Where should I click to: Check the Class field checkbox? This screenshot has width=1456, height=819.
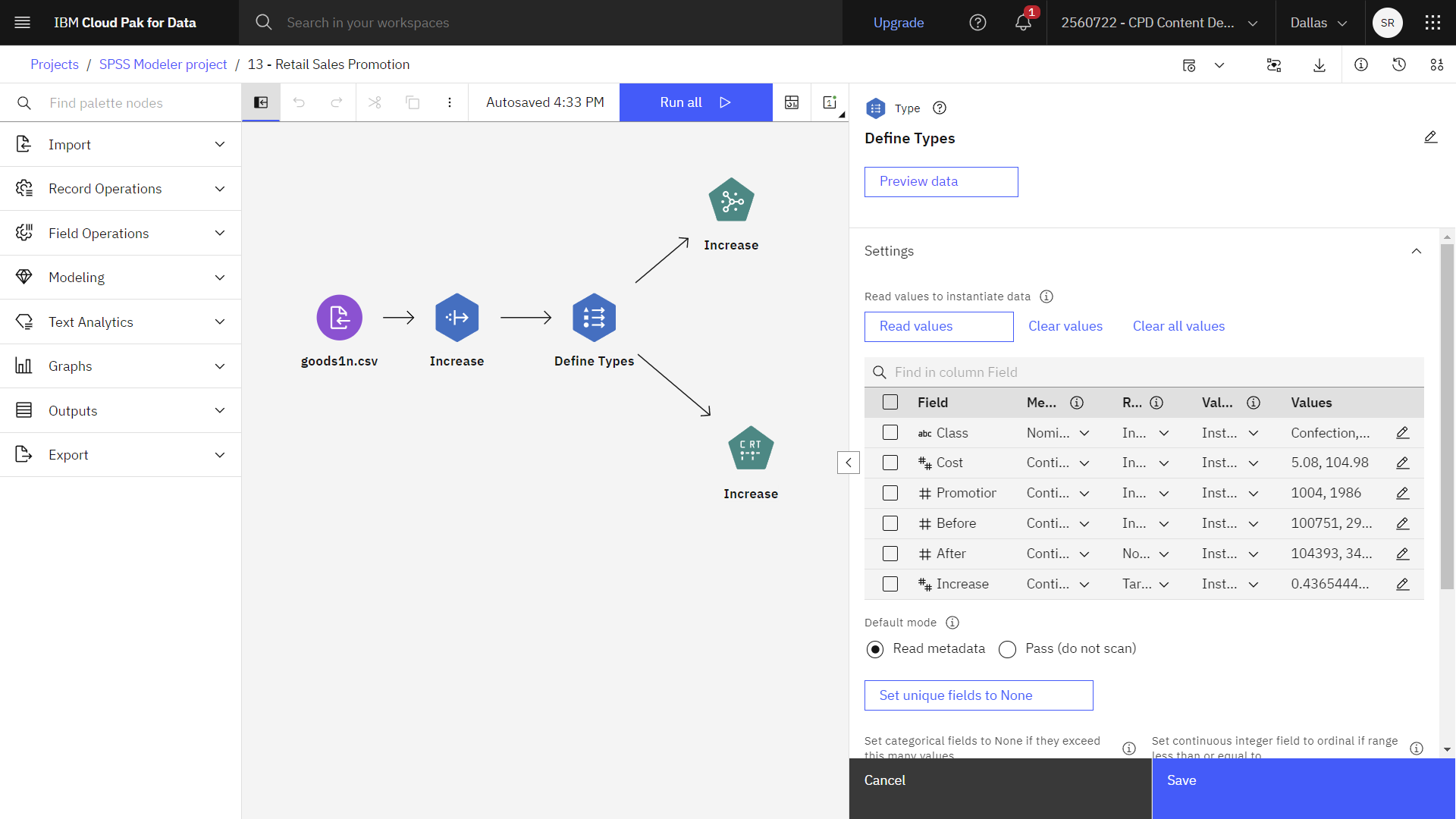pyautogui.click(x=890, y=433)
